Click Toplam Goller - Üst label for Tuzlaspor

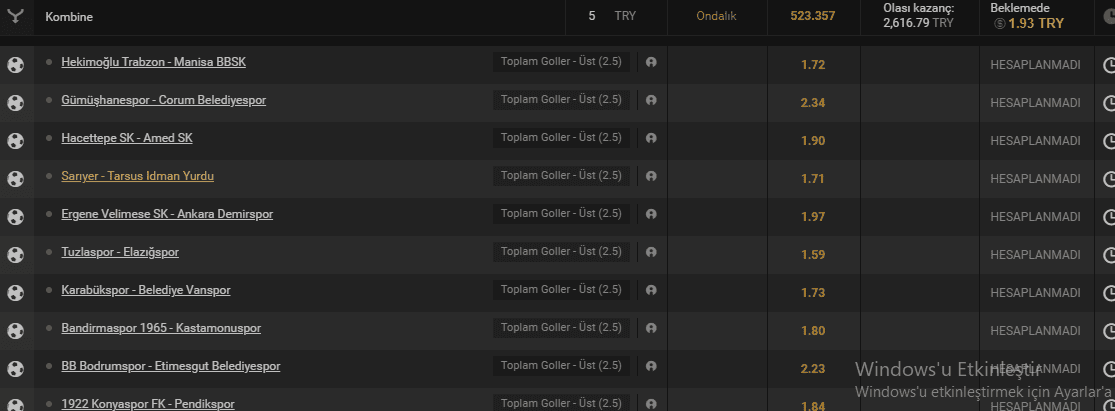pos(561,252)
